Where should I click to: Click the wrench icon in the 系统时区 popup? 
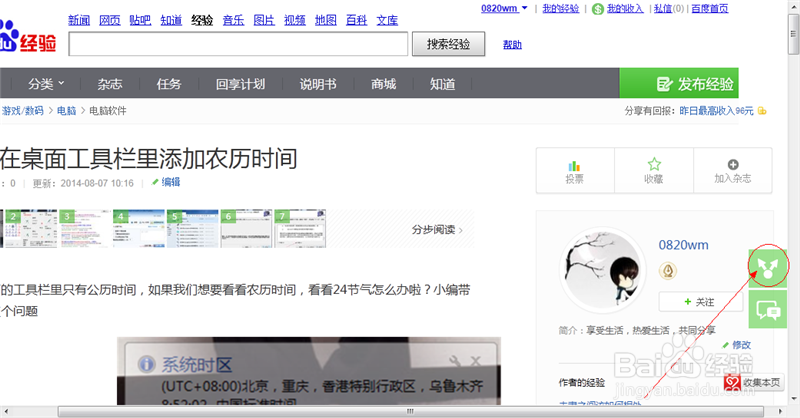tap(455, 361)
